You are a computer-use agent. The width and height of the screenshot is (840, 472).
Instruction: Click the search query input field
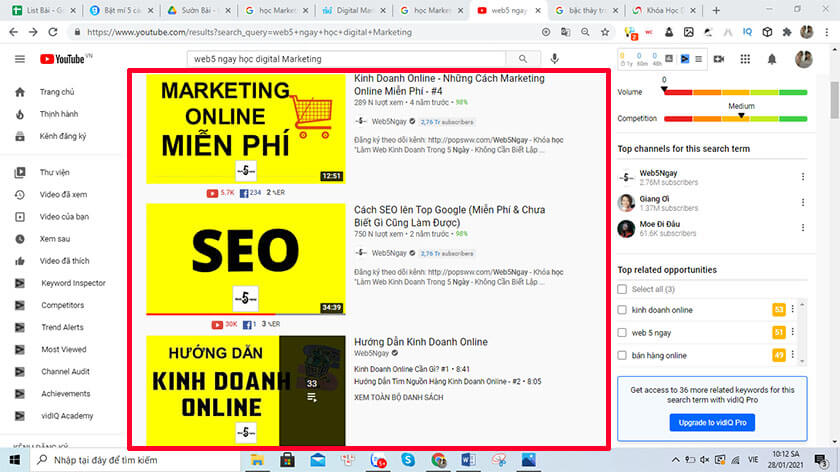click(346, 59)
